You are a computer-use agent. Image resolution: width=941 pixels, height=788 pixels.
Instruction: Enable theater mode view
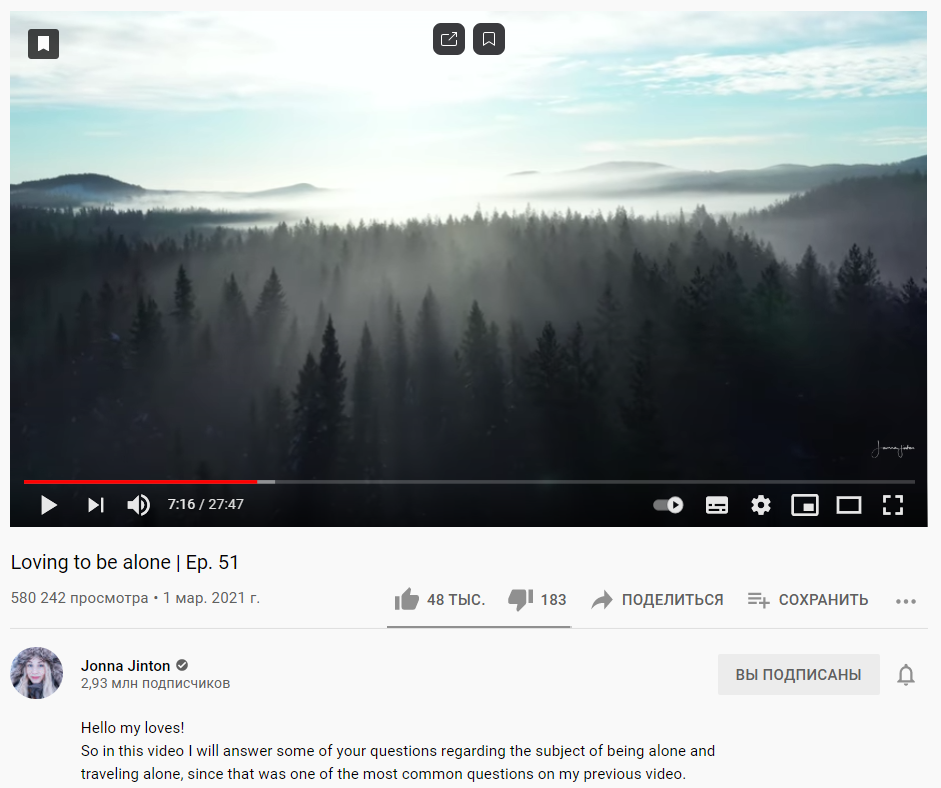[x=849, y=505]
